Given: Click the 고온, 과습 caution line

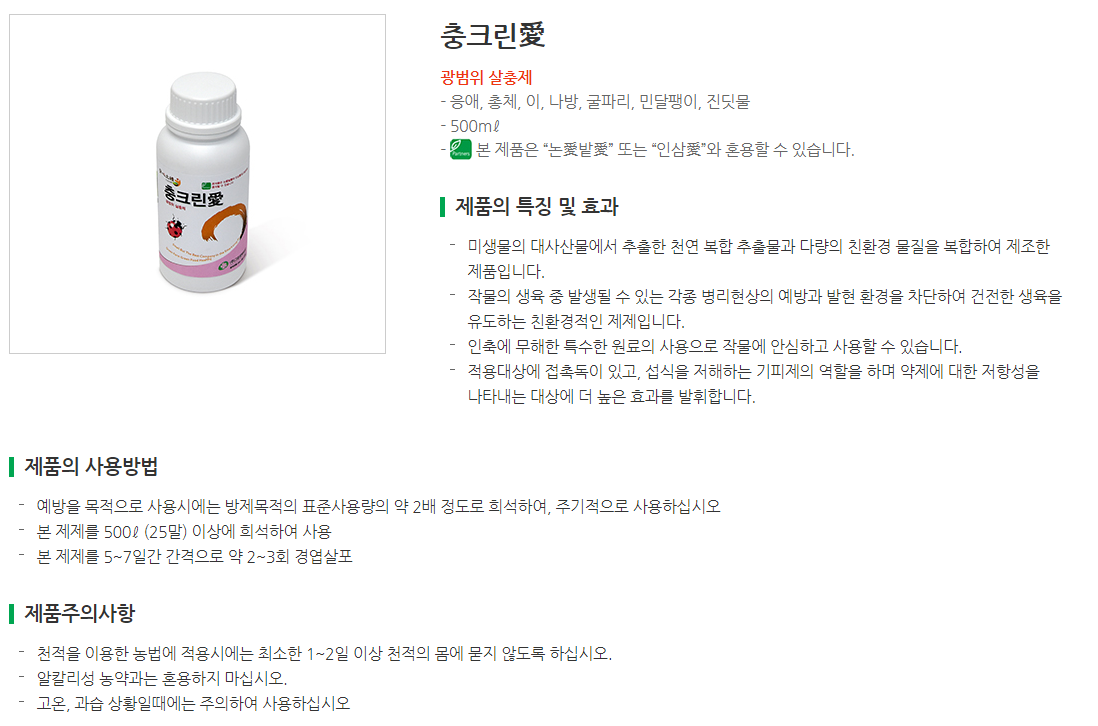Looking at the screenshot, I should click(x=193, y=704).
